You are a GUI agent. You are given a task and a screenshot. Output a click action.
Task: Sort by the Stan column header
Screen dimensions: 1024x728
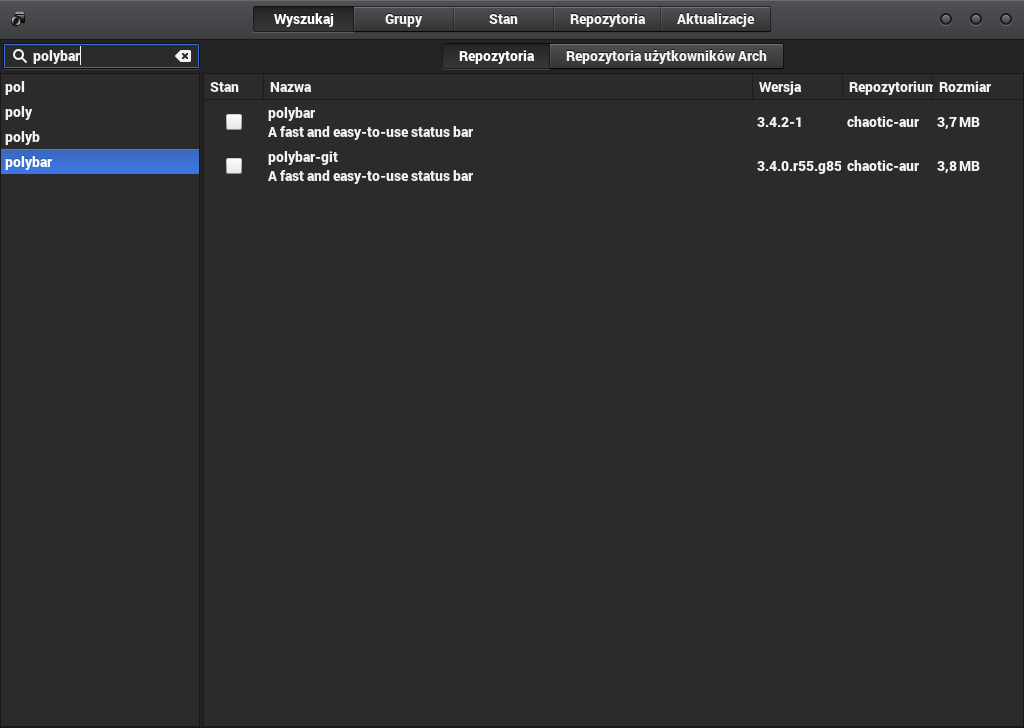234,87
